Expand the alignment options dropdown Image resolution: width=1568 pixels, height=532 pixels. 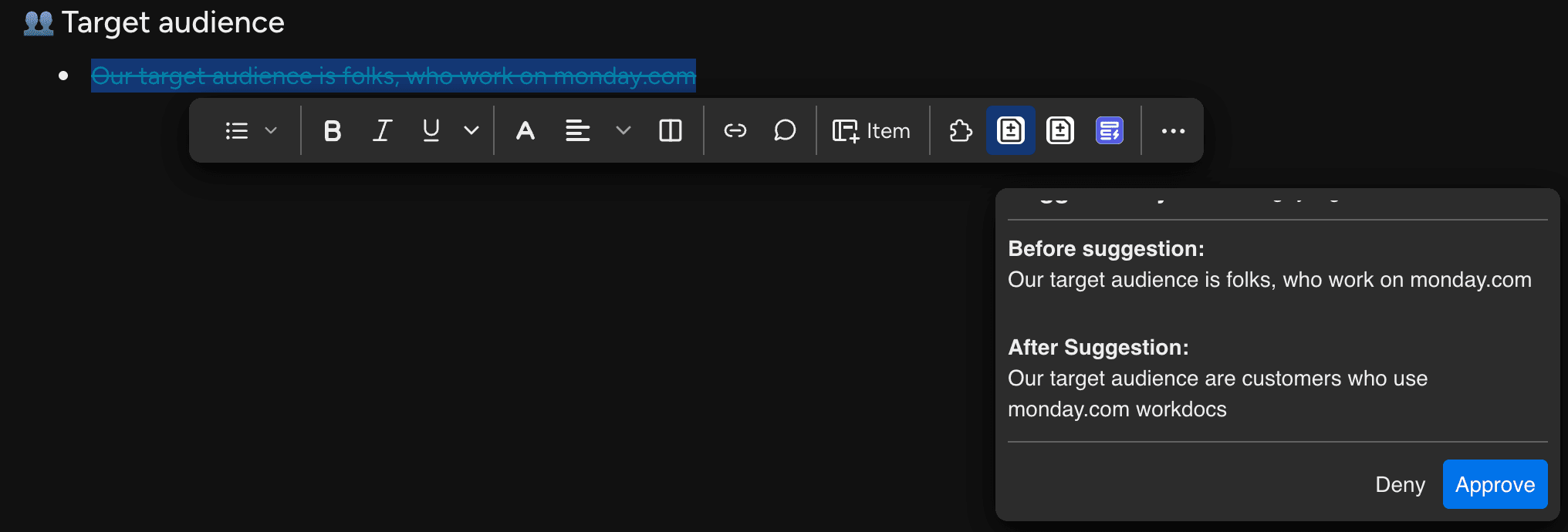pos(623,131)
